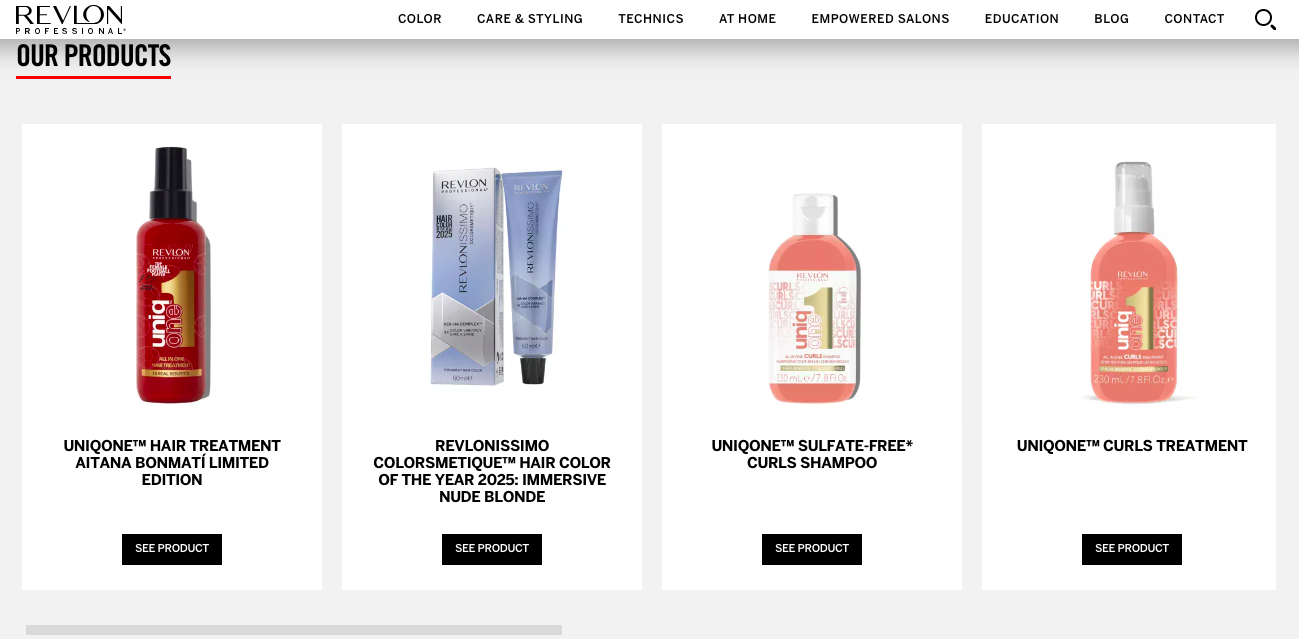The width and height of the screenshot is (1299, 639).
Task: See product for Revlonissimo Immersive Nude Blonde
Action: click(492, 549)
